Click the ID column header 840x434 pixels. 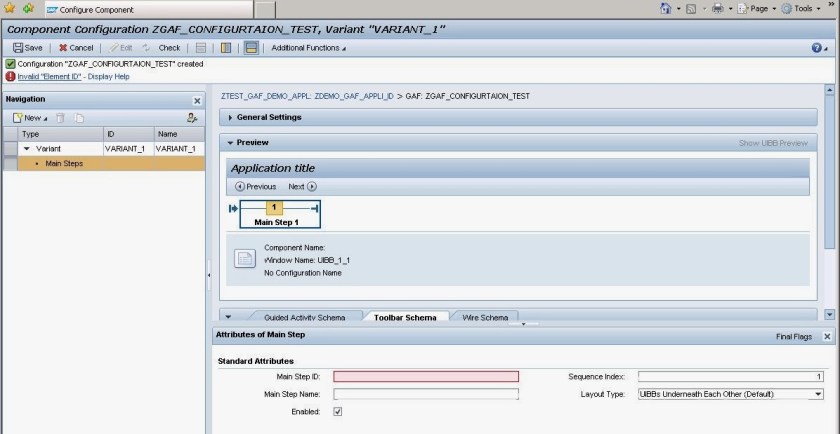129,134
